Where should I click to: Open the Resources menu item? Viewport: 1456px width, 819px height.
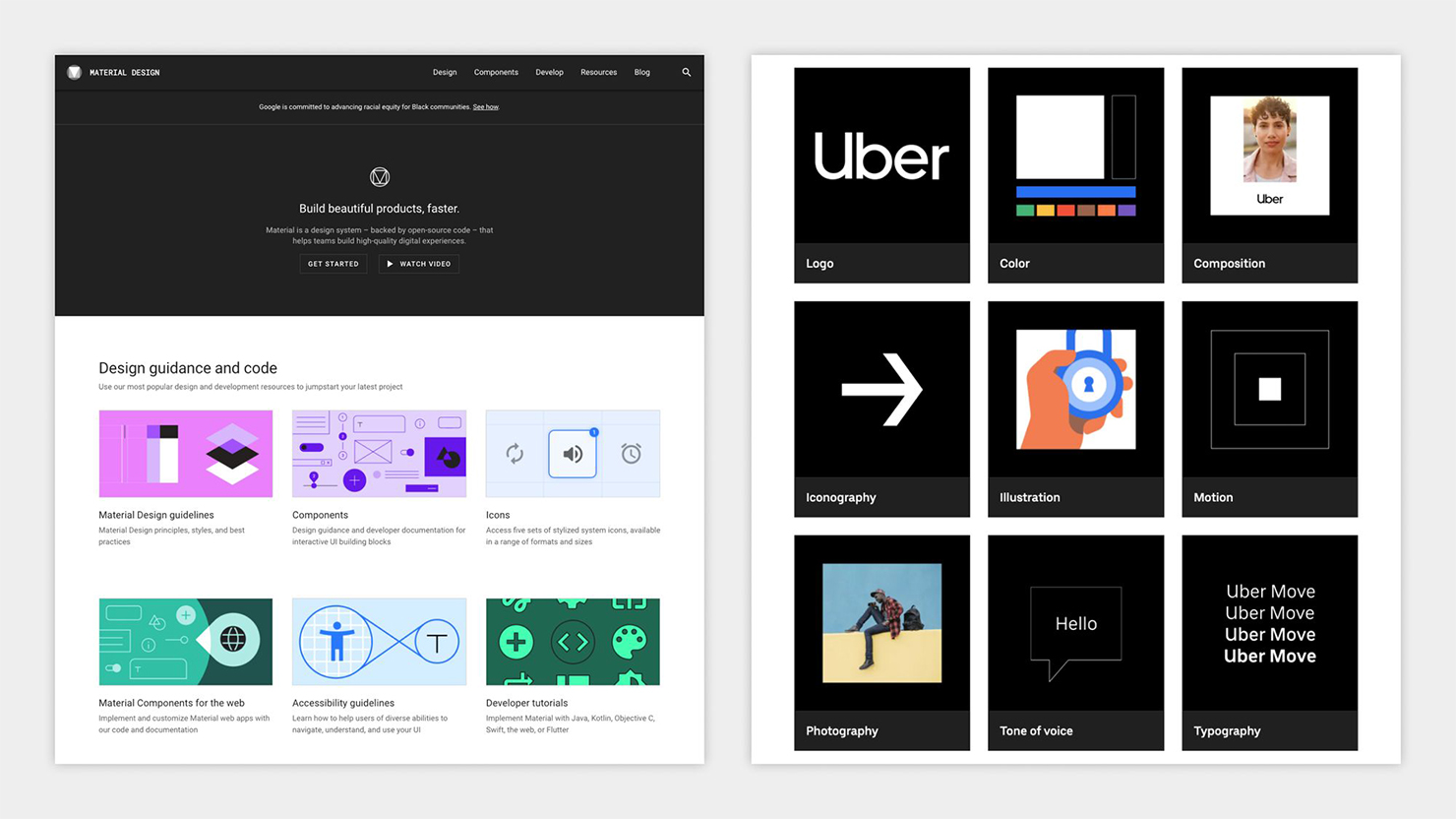coord(598,72)
